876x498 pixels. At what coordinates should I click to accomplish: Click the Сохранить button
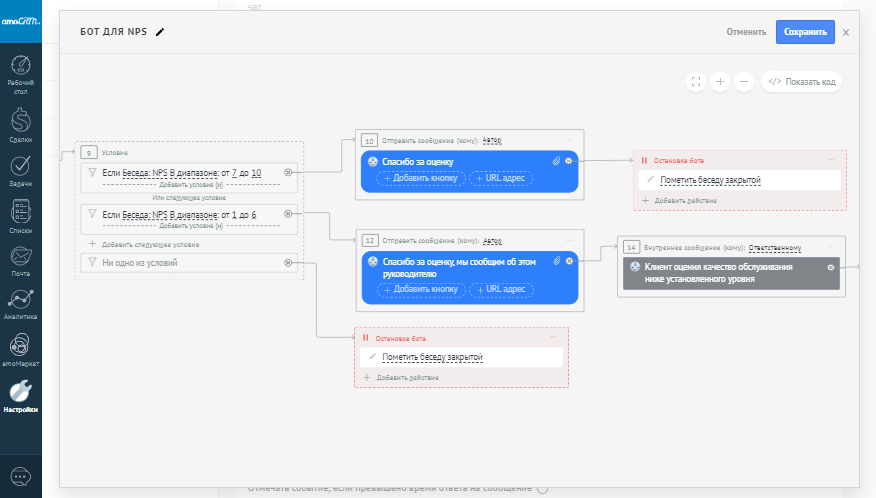[x=804, y=32]
